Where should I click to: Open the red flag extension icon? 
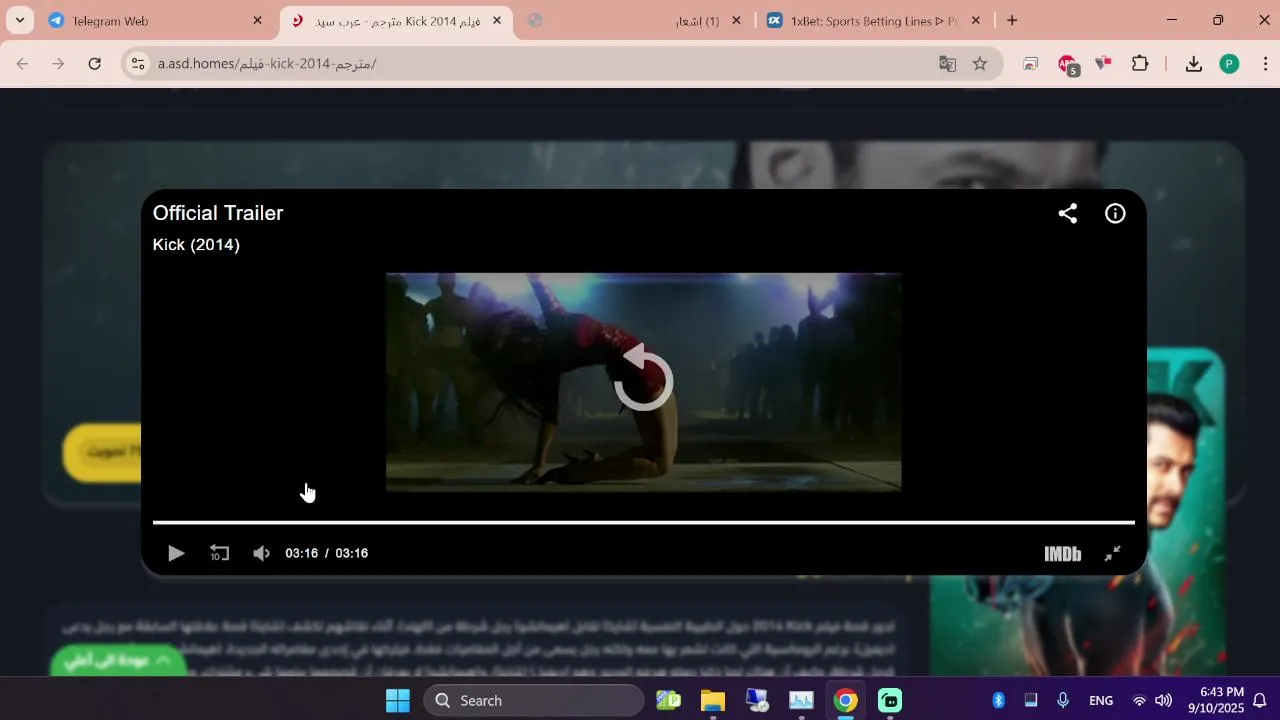[x=1104, y=64]
